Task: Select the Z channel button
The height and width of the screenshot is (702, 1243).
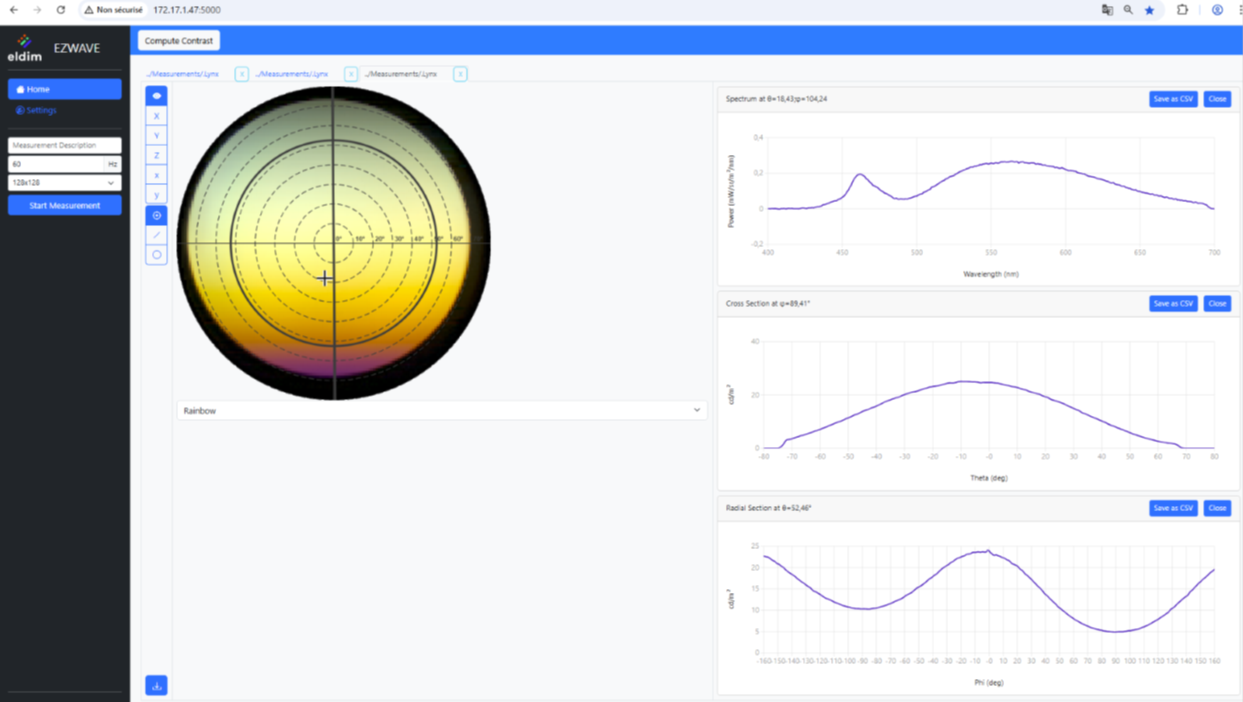Action: pos(157,155)
